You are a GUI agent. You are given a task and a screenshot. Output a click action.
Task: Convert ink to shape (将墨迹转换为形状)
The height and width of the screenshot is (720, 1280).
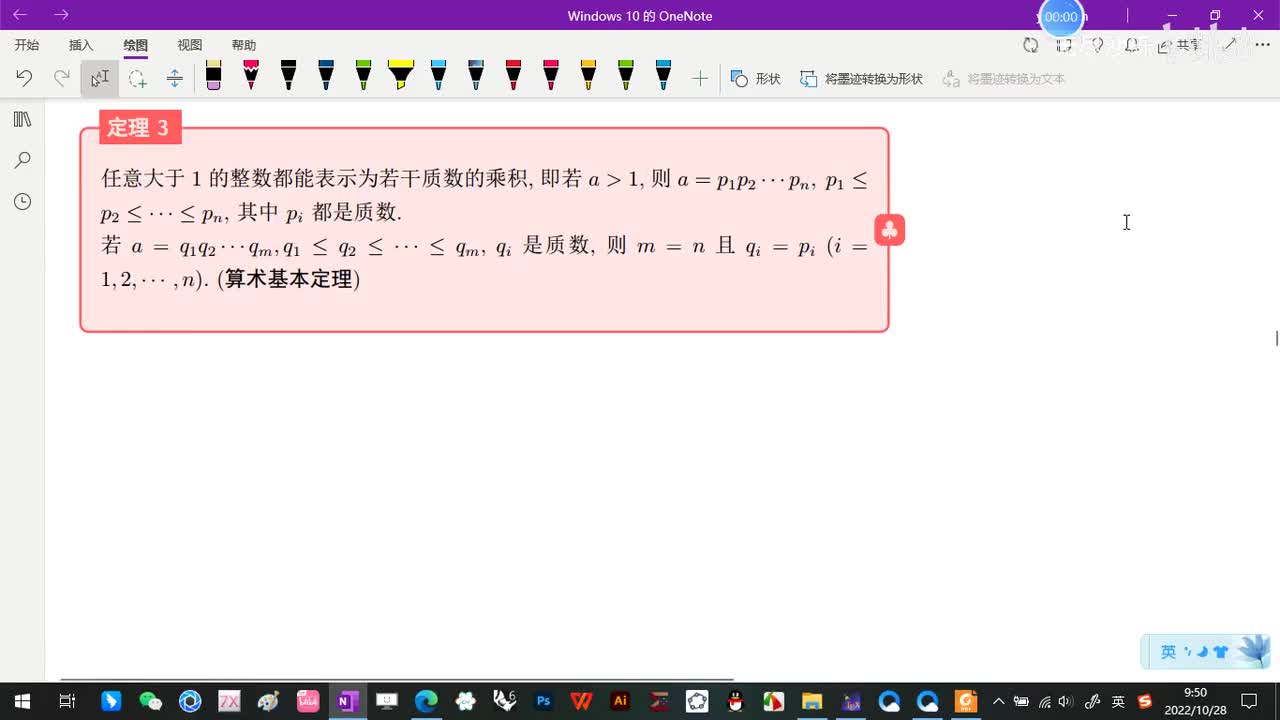pos(861,78)
